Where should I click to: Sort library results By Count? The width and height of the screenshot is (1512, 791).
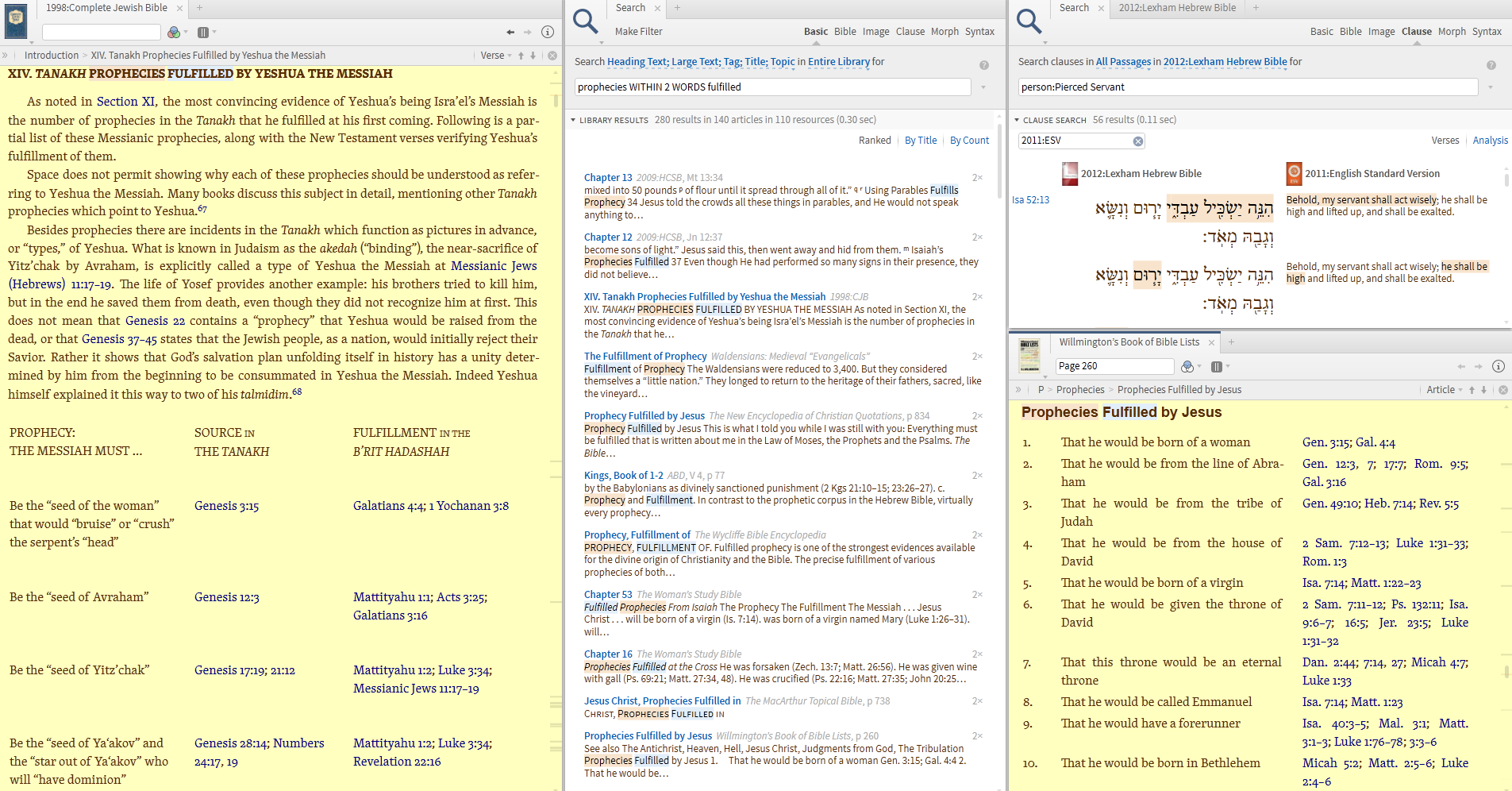click(969, 141)
